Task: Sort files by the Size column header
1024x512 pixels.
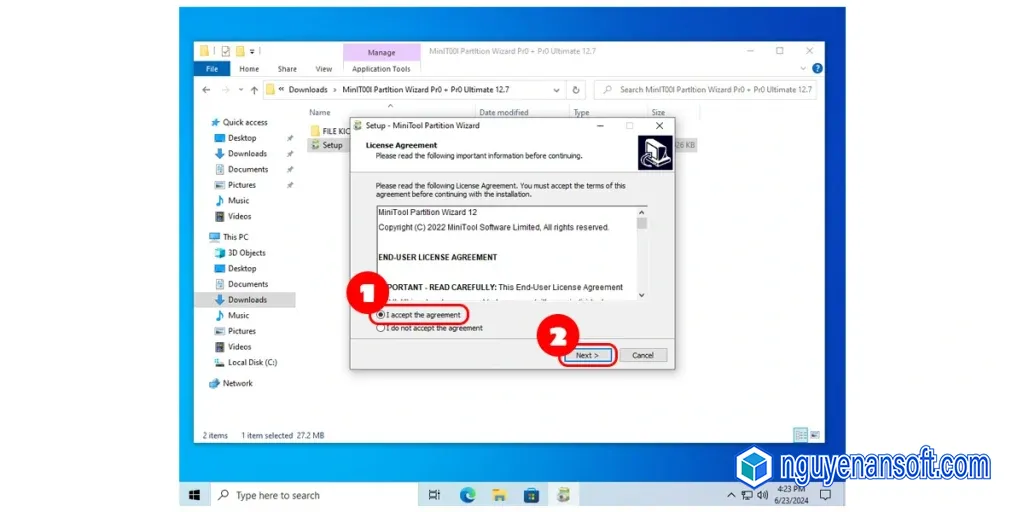Action: click(x=658, y=112)
